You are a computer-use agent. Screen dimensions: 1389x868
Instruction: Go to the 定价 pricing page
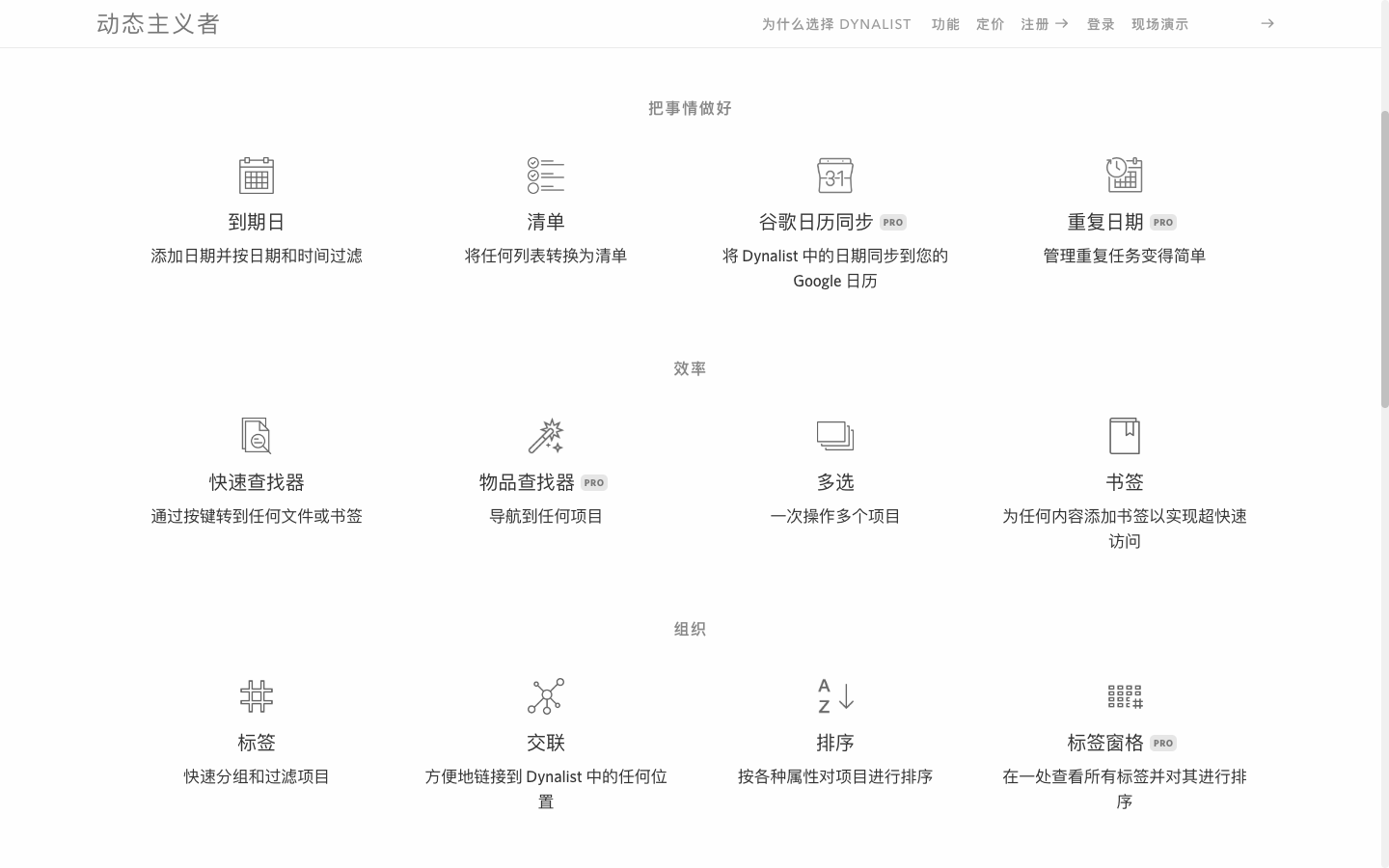[x=990, y=24]
